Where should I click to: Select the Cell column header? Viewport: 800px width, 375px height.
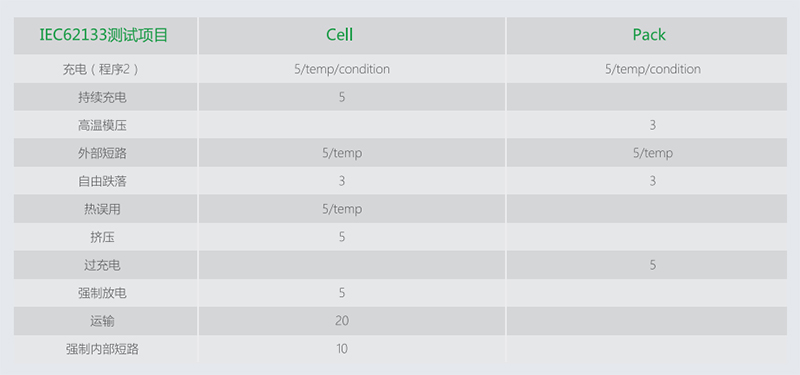pyautogui.click(x=340, y=35)
